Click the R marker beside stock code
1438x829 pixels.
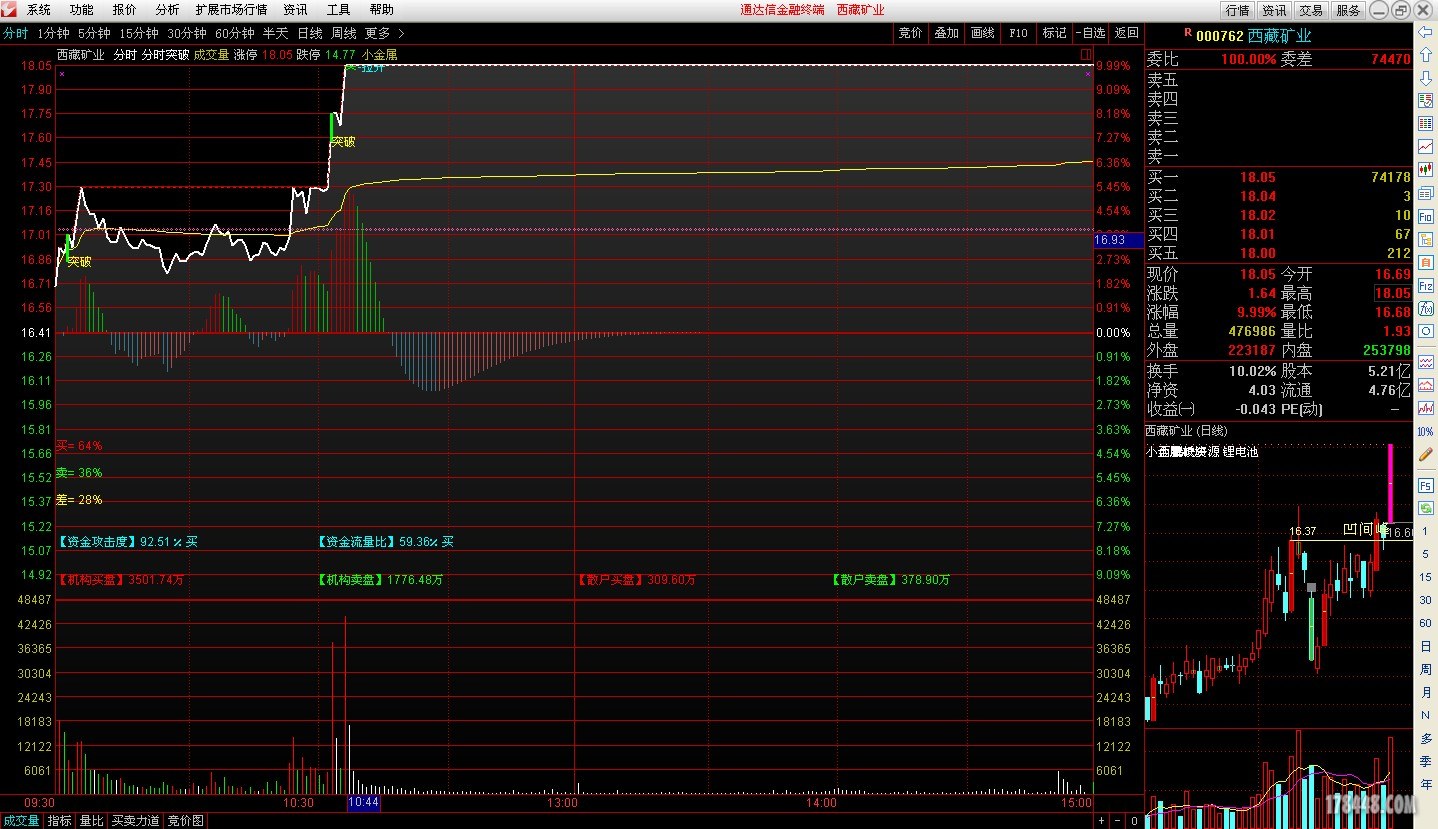(x=1187, y=33)
